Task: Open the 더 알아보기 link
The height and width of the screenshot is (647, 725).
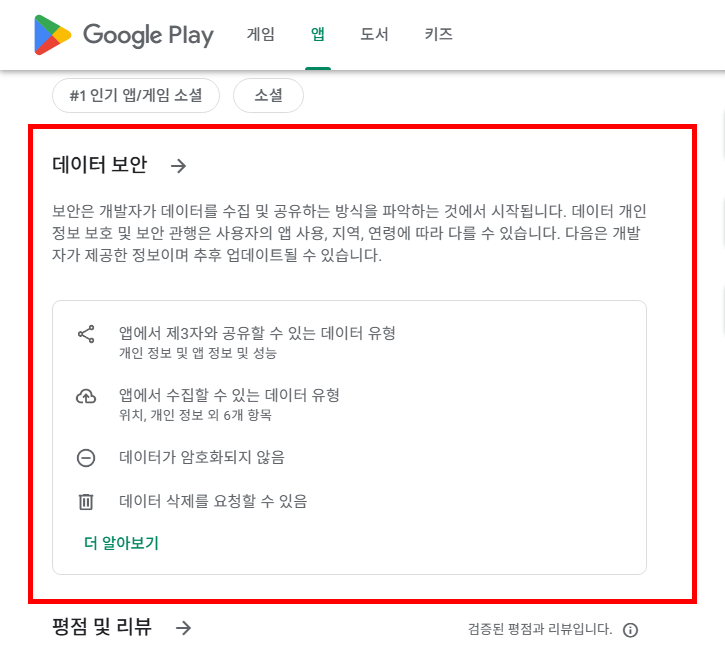Action: [122, 543]
